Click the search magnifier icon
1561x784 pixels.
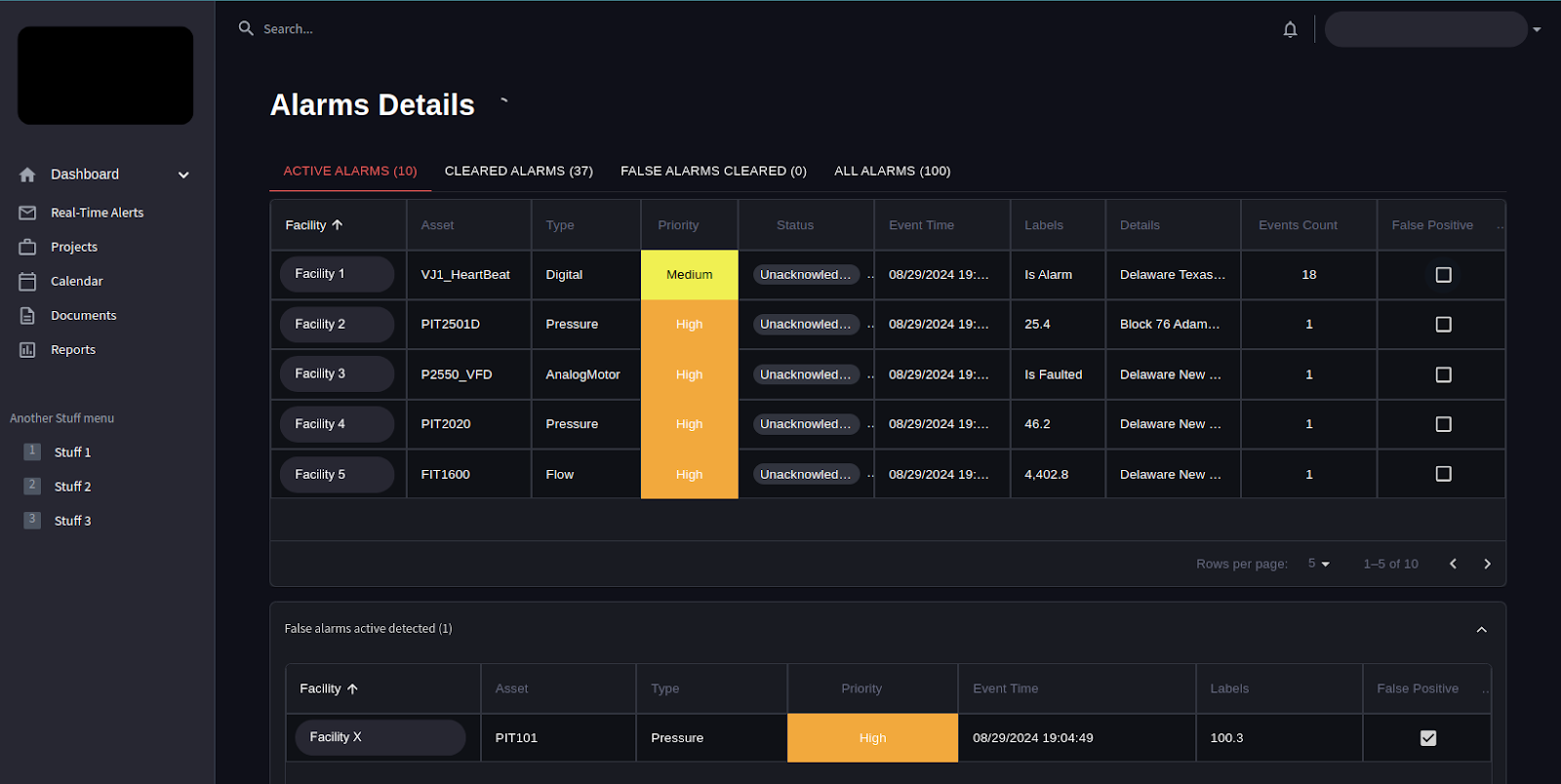point(246,28)
